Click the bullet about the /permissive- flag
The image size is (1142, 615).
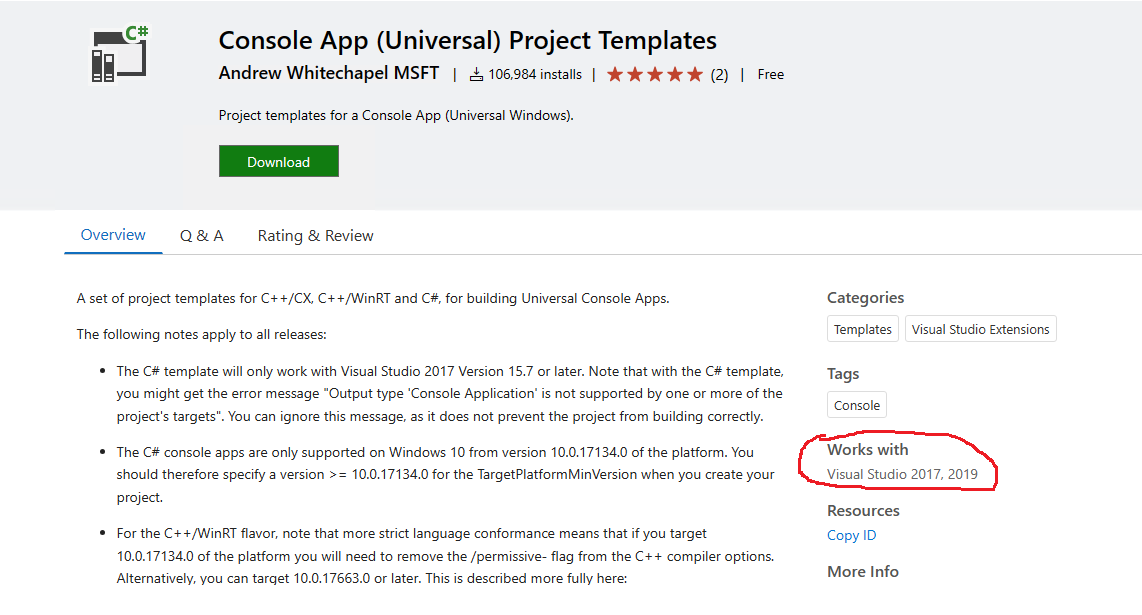(445, 556)
